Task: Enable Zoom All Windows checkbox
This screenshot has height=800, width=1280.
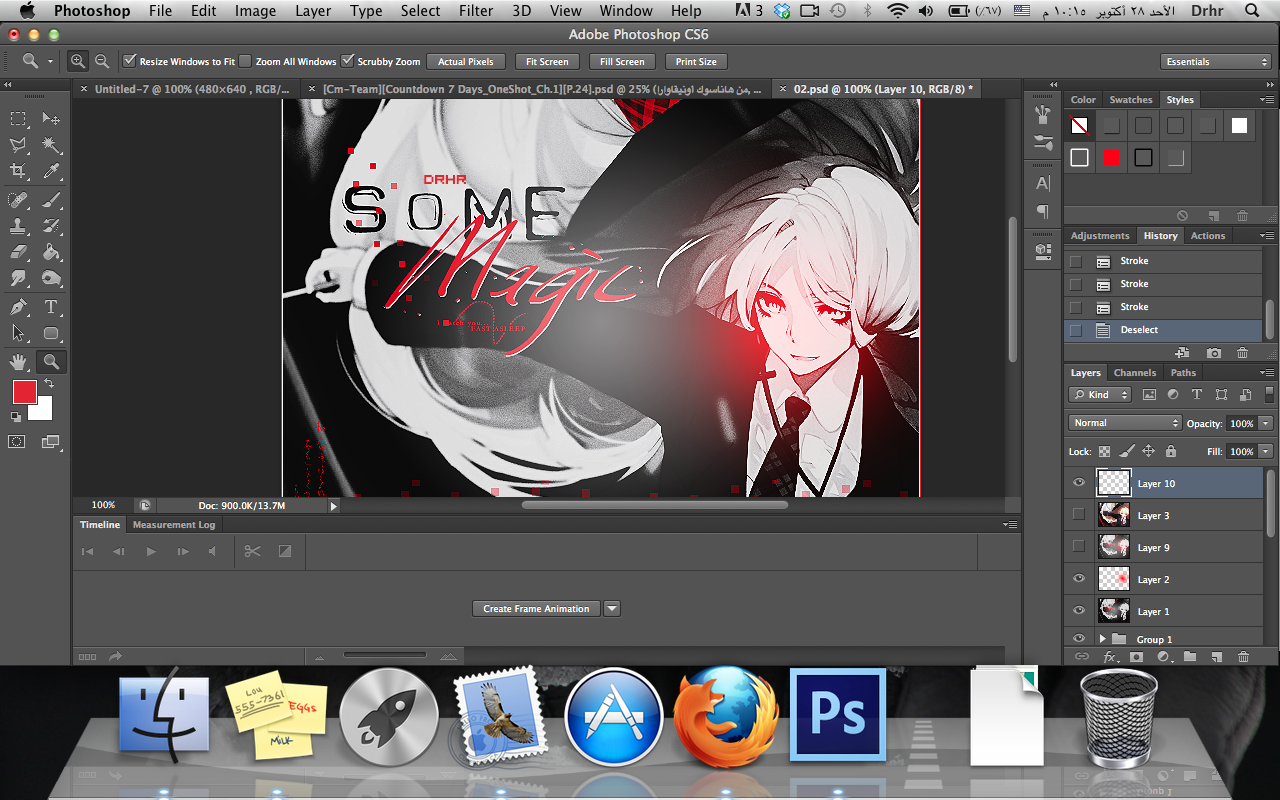Action: coord(246,61)
